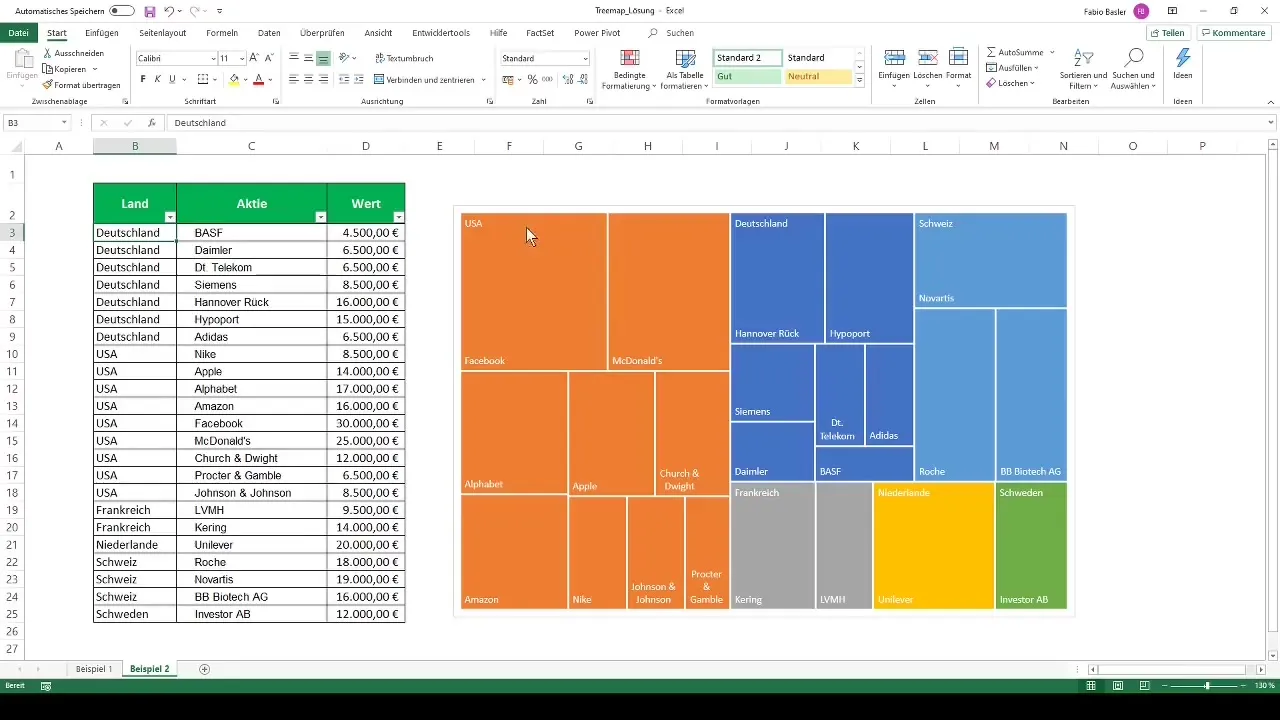Click the insert function fx icon
This screenshot has height=720, width=1280.
click(152, 123)
